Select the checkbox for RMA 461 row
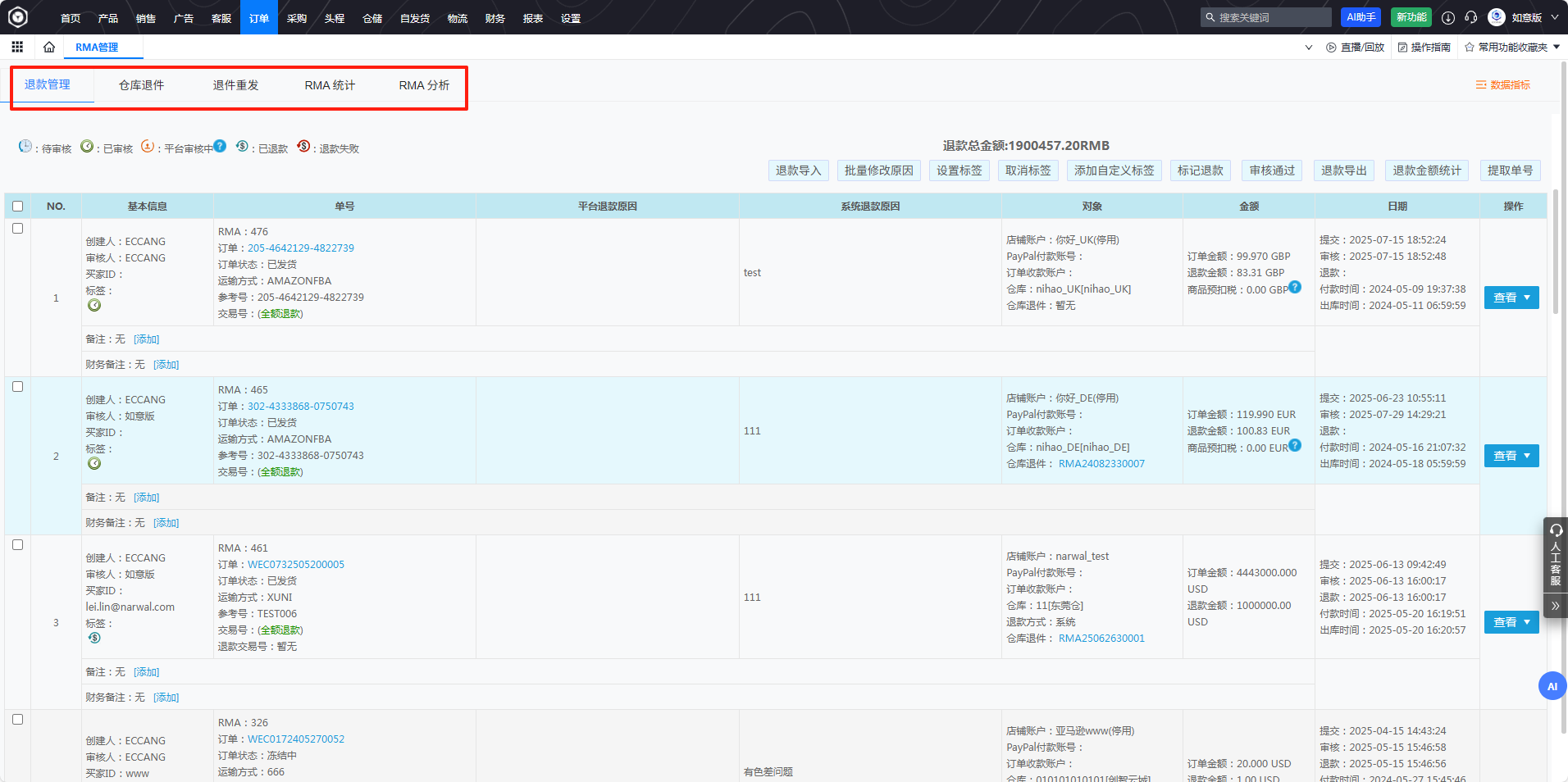 18,545
